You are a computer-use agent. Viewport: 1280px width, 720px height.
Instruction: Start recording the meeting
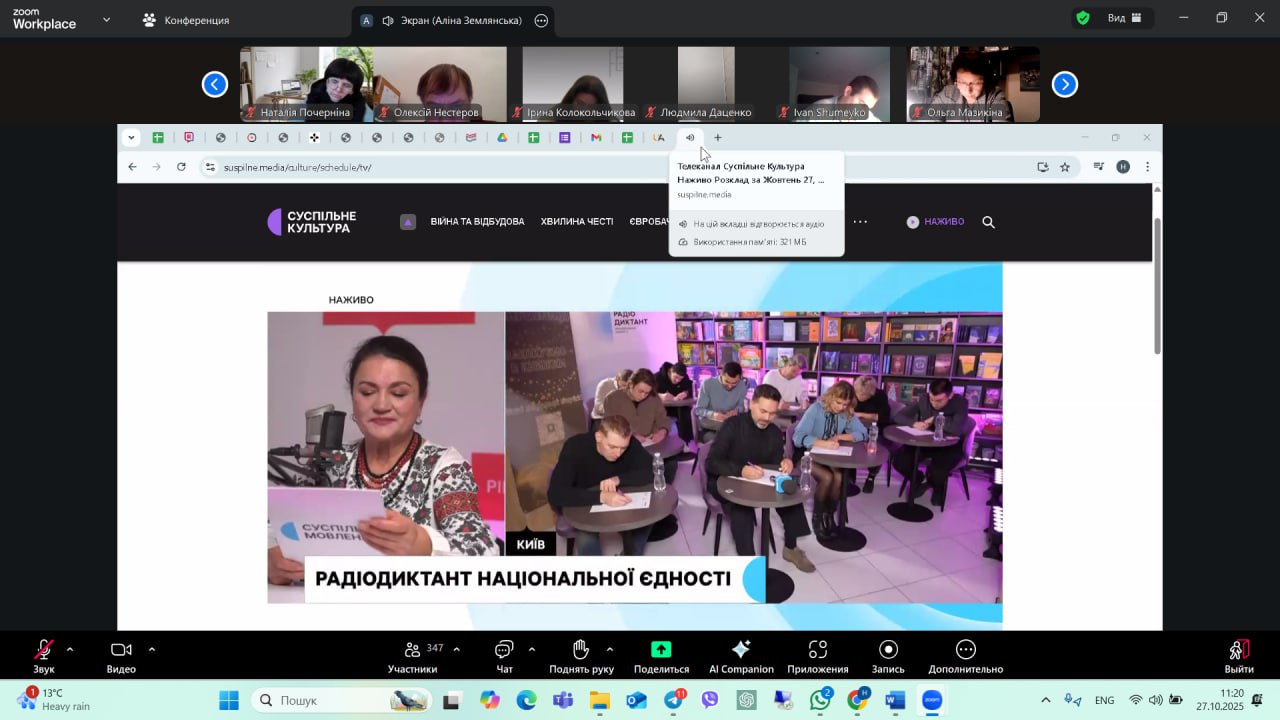point(888,650)
